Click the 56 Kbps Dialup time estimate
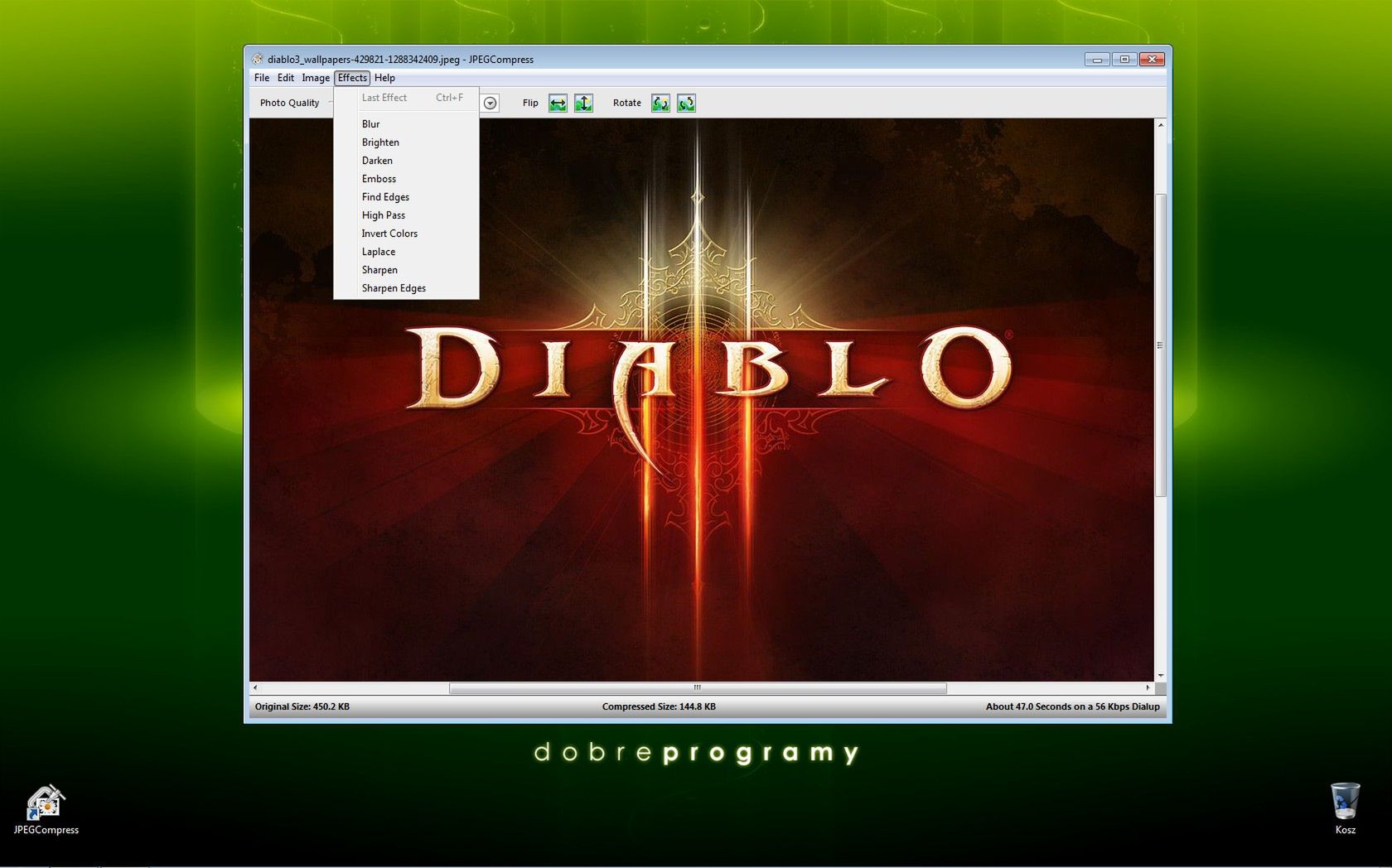The image size is (1392, 868). click(1072, 706)
